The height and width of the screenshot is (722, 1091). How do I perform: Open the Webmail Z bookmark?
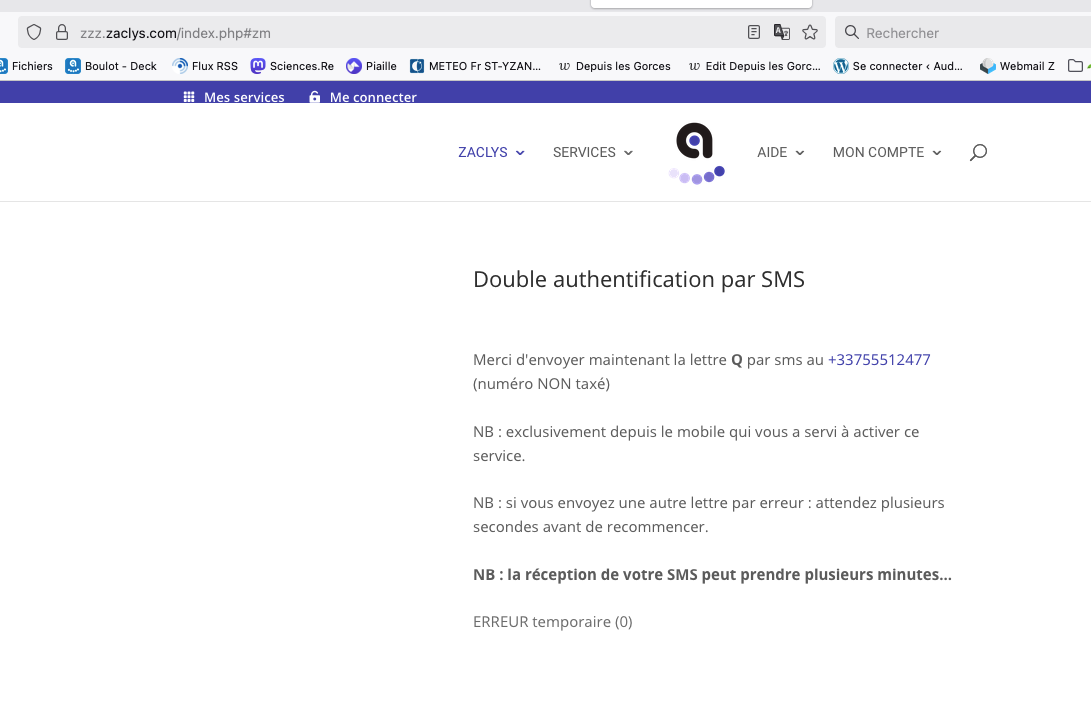click(x=1017, y=66)
